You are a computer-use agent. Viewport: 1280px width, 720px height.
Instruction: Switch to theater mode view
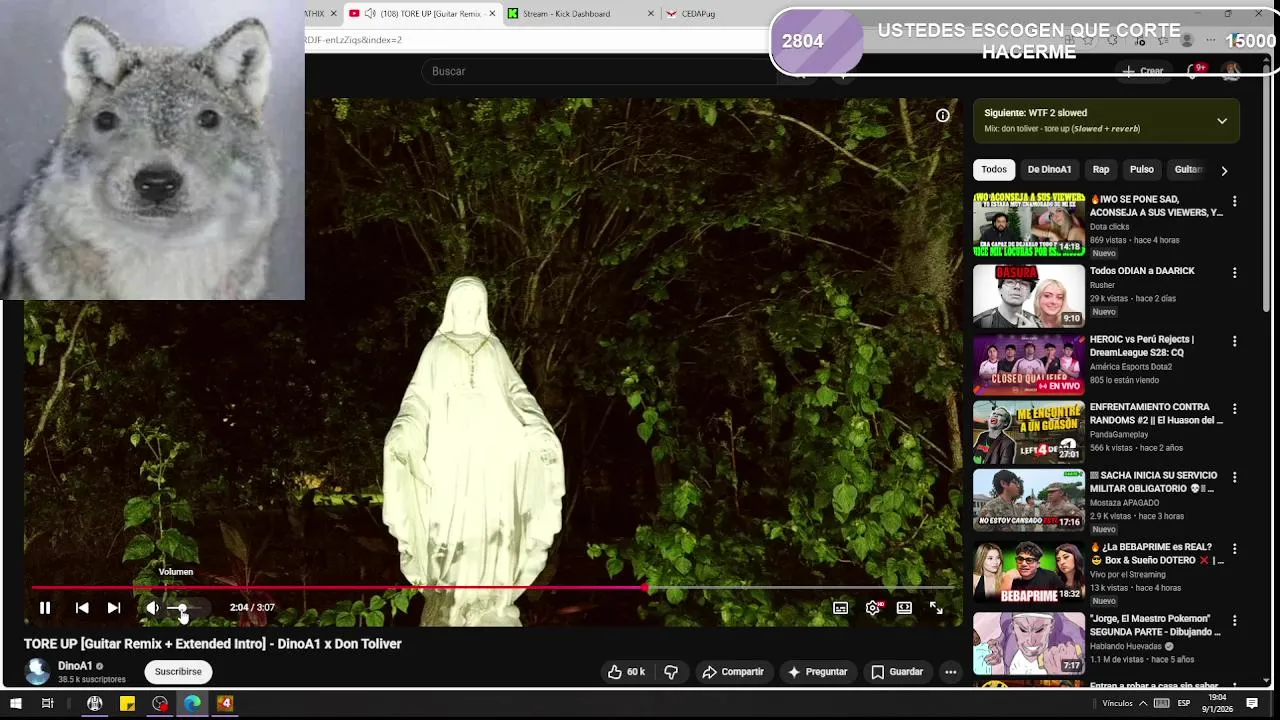pyautogui.click(x=904, y=608)
